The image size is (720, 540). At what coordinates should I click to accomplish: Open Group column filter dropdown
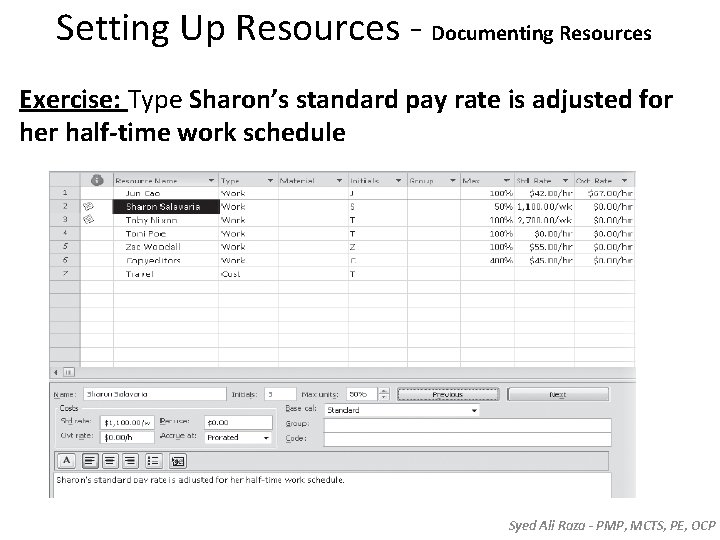point(452,180)
